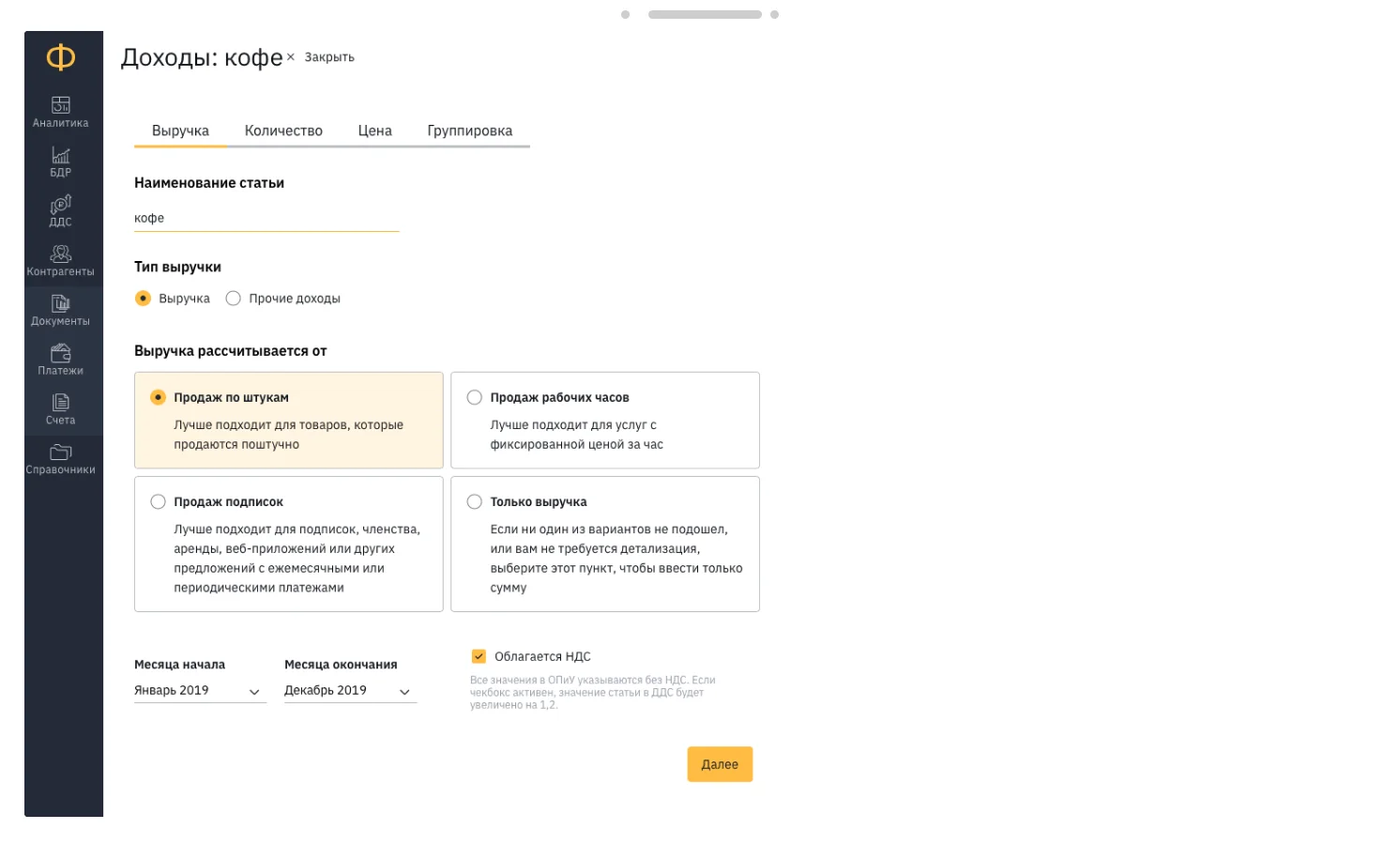
Task: Click the Наименование статьи input field
Action: [266, 218]
